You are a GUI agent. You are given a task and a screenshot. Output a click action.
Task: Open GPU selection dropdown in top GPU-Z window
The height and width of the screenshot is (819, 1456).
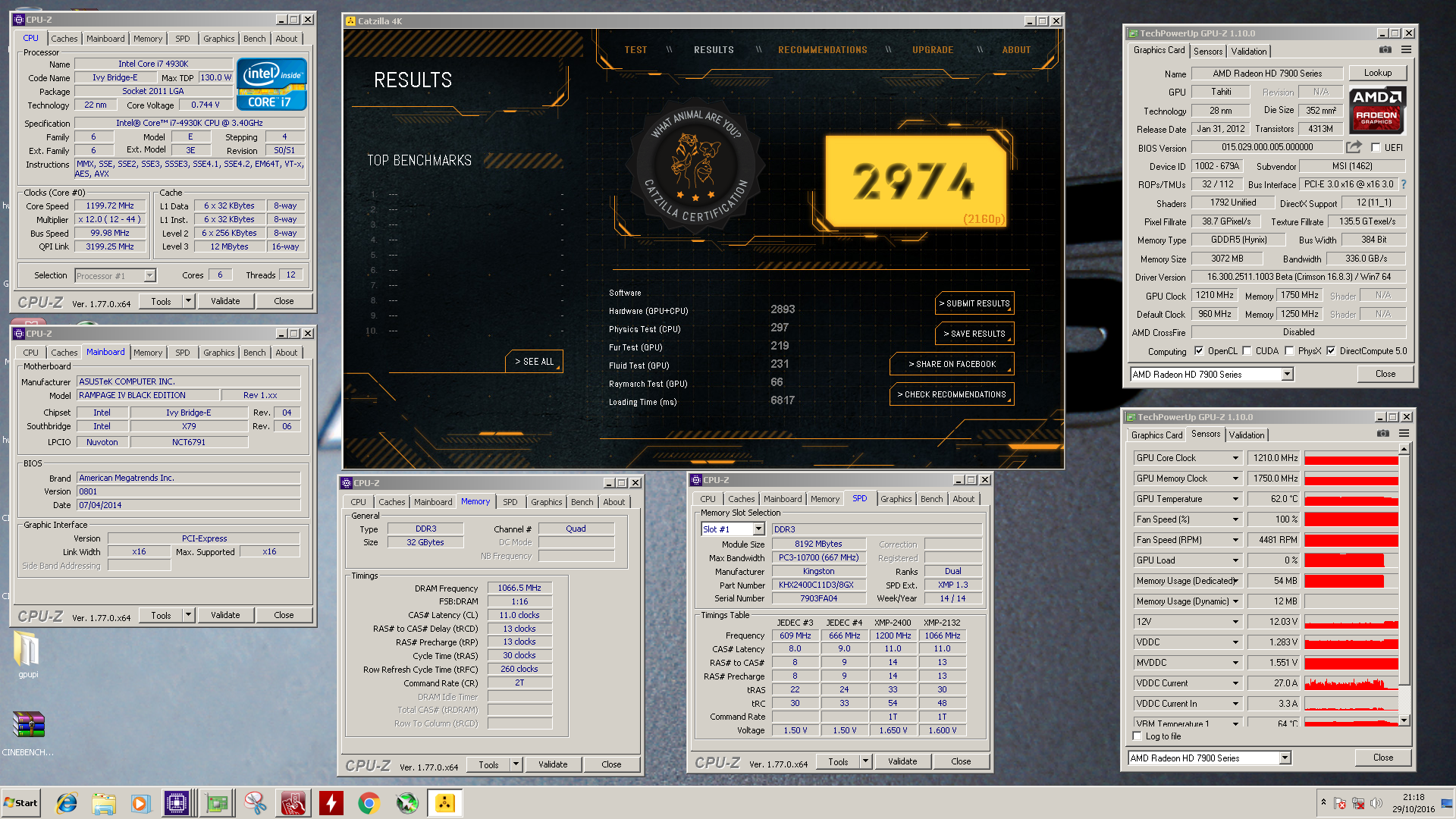click(1287, 375)
